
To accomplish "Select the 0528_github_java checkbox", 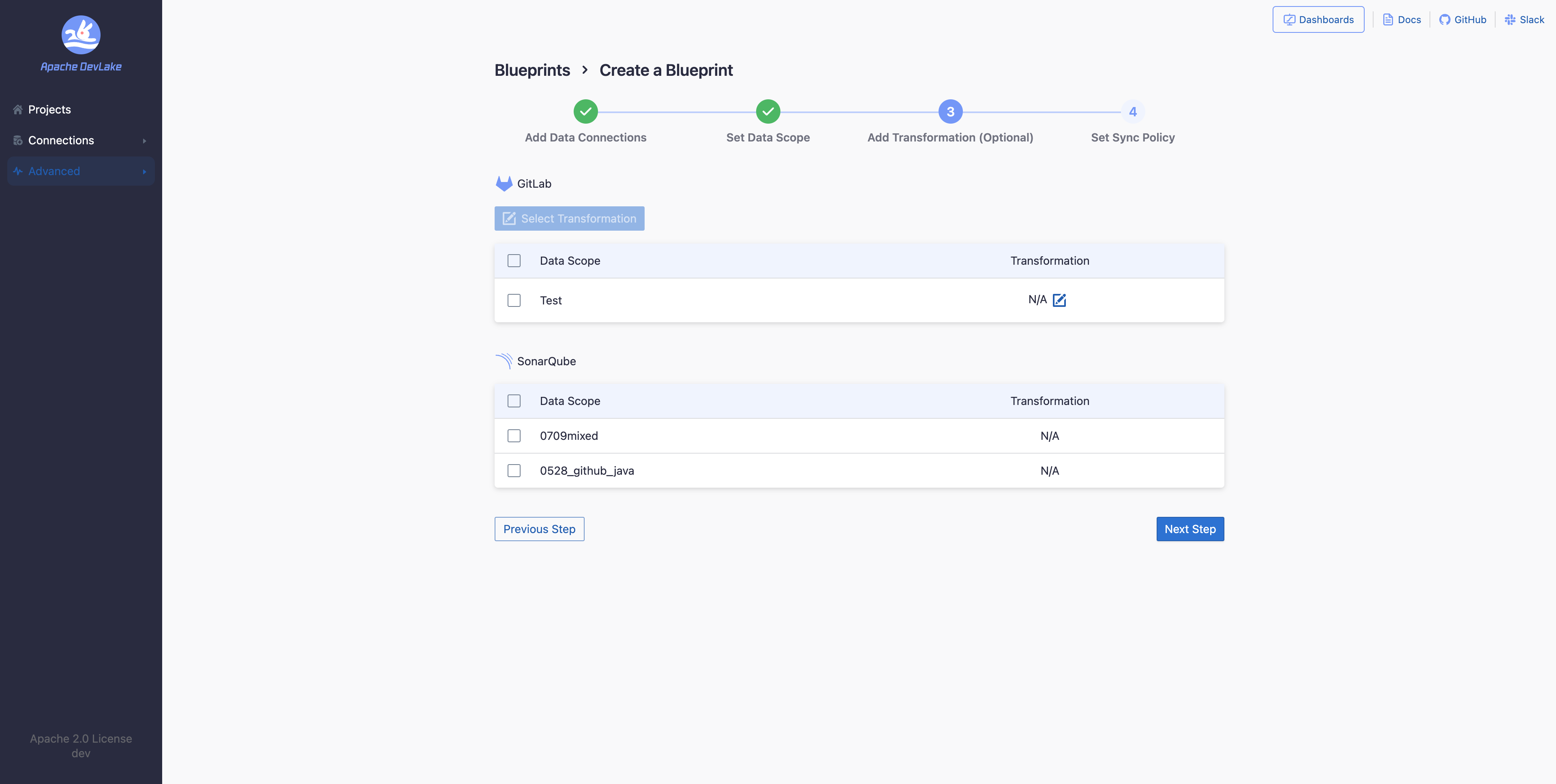I will pos(514,471).
